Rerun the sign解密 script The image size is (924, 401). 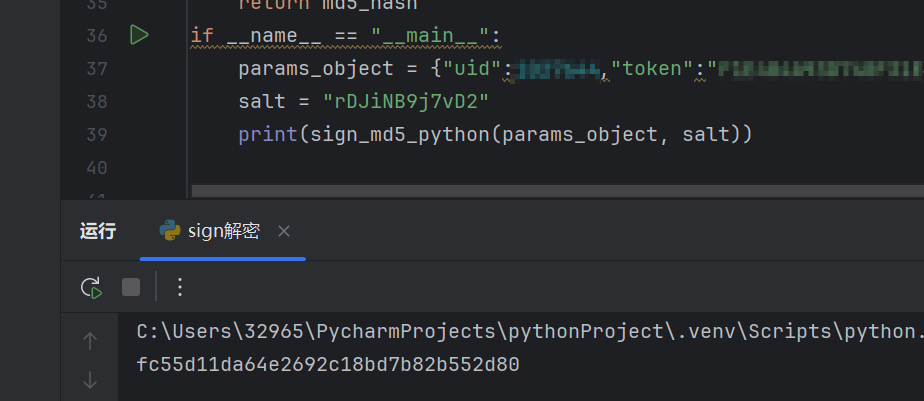(91, 288)
